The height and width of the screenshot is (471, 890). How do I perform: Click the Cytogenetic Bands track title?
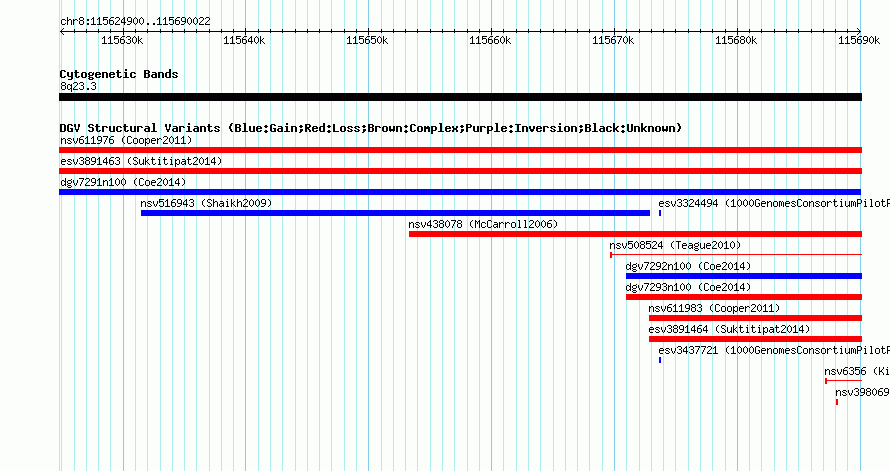click(119, 74)
